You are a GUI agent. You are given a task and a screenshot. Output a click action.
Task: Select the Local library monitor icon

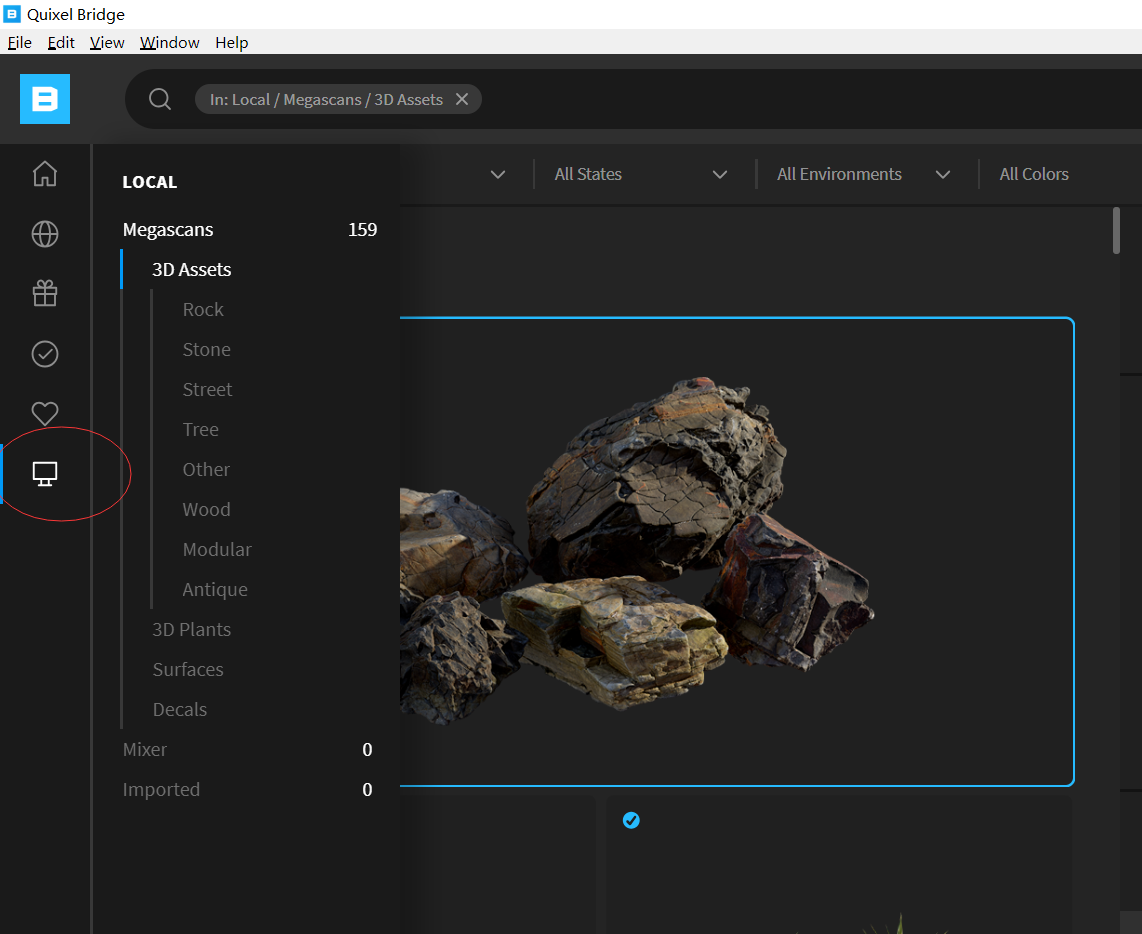(x=44, y=473)
